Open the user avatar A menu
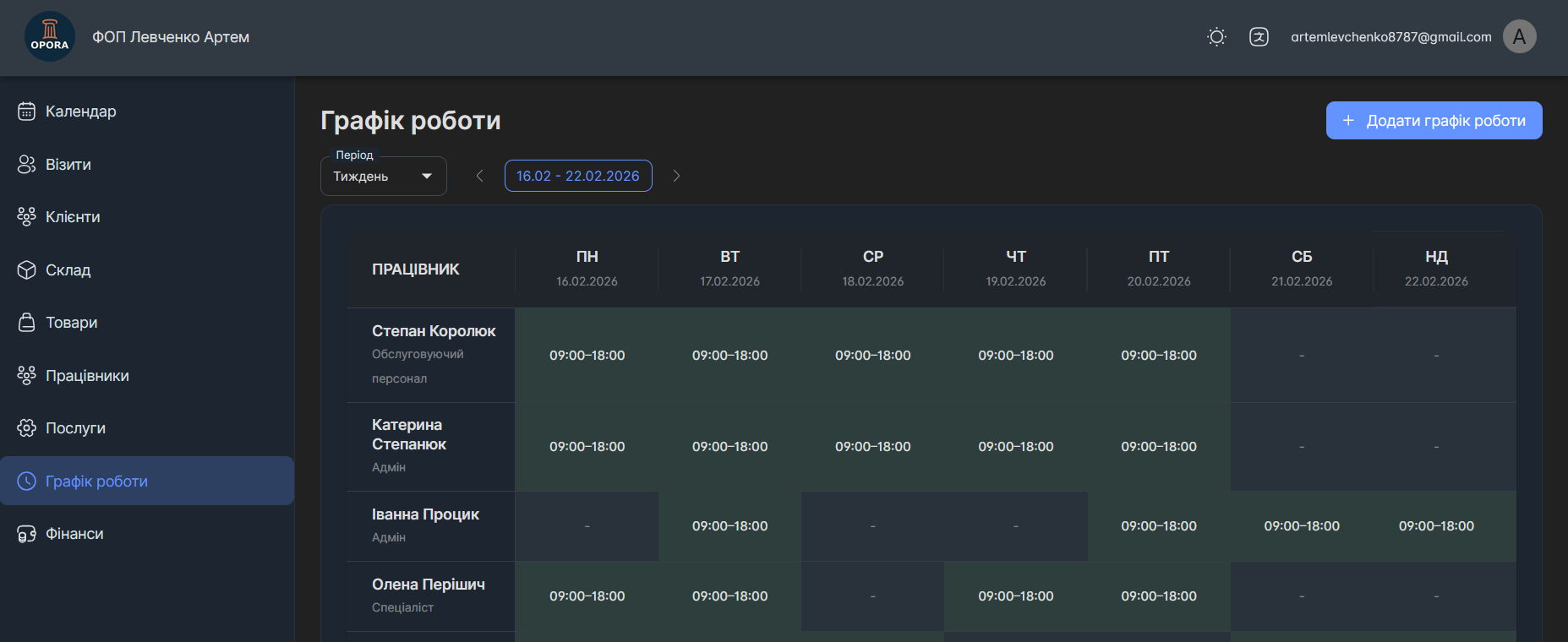 [x=1519, y=36]
